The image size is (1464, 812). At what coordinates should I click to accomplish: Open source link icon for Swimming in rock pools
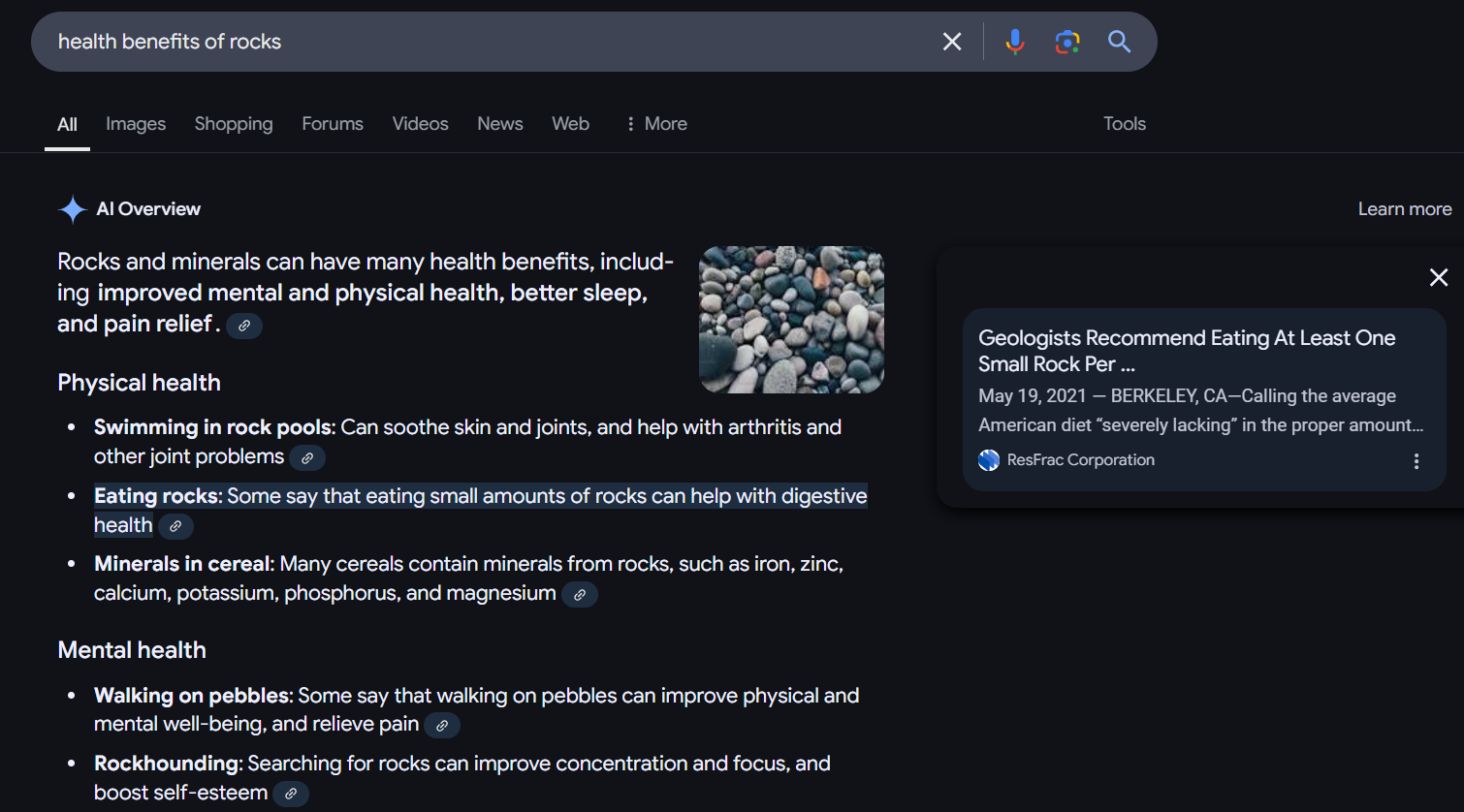[307, 458]
